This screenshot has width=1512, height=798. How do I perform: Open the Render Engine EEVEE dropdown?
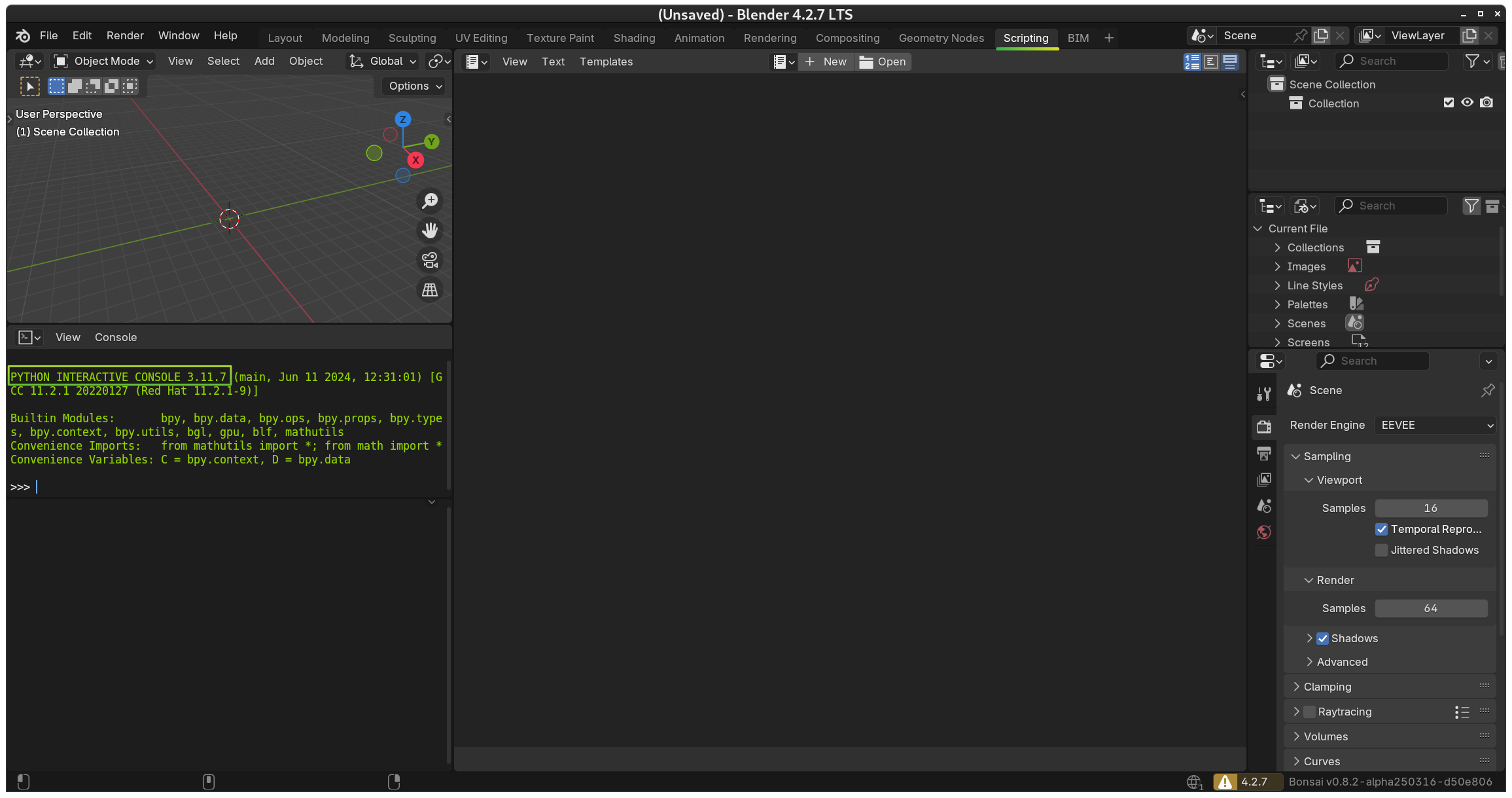pos(1435,425)
